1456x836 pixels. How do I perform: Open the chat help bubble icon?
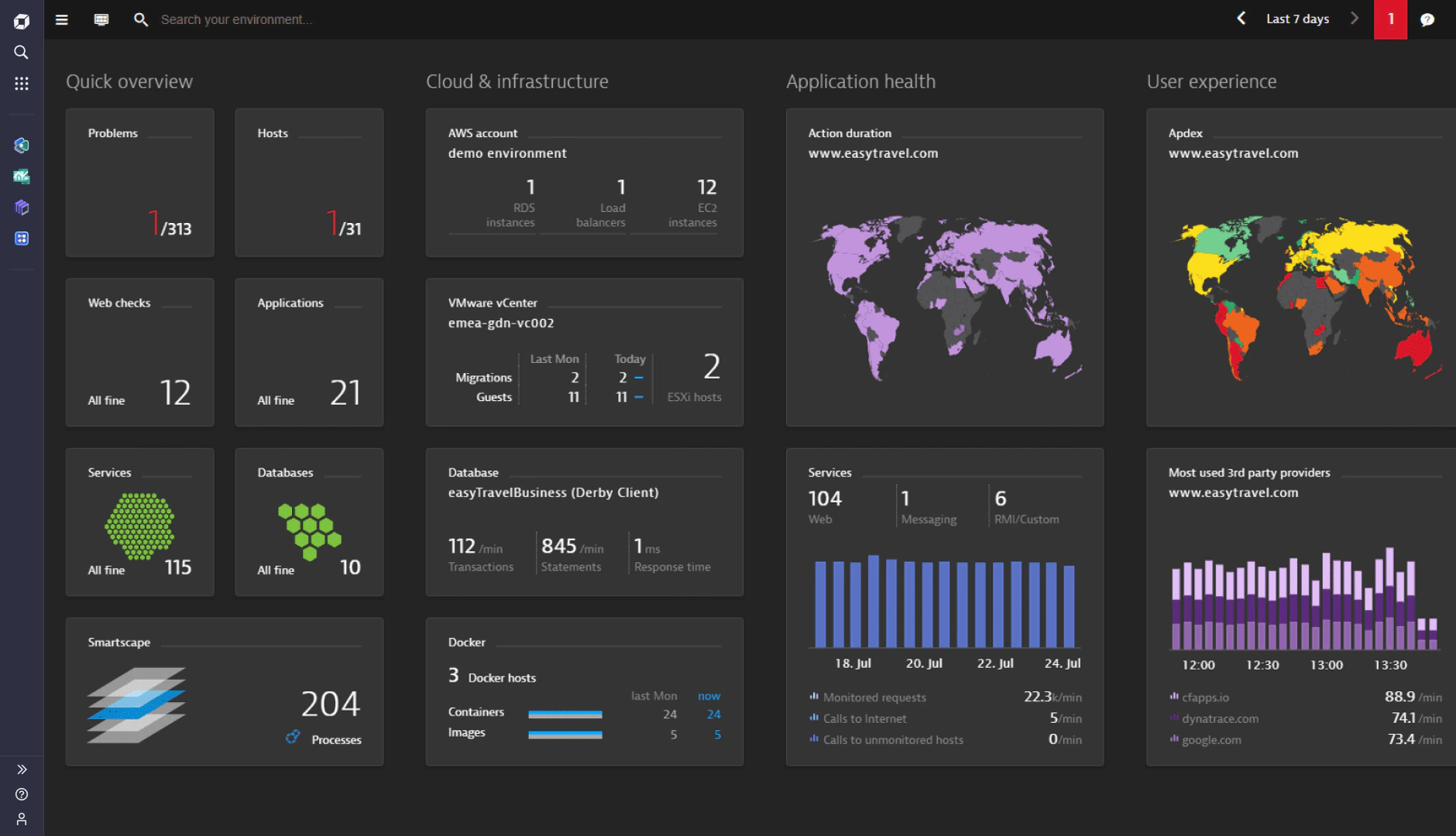pyautogui.click(x=1427, y=19)
